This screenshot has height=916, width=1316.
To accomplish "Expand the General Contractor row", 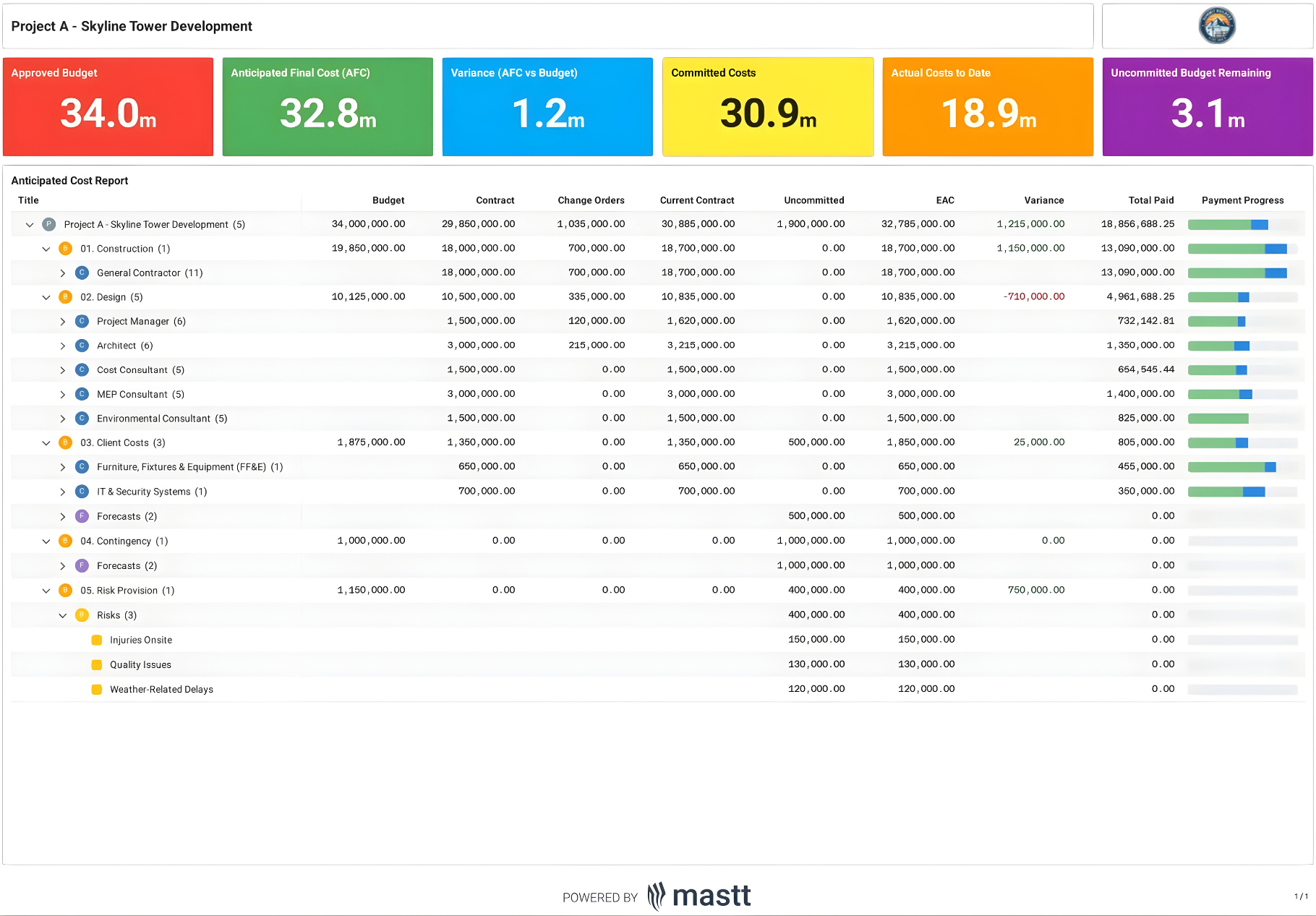I will (x=63, y=273).
